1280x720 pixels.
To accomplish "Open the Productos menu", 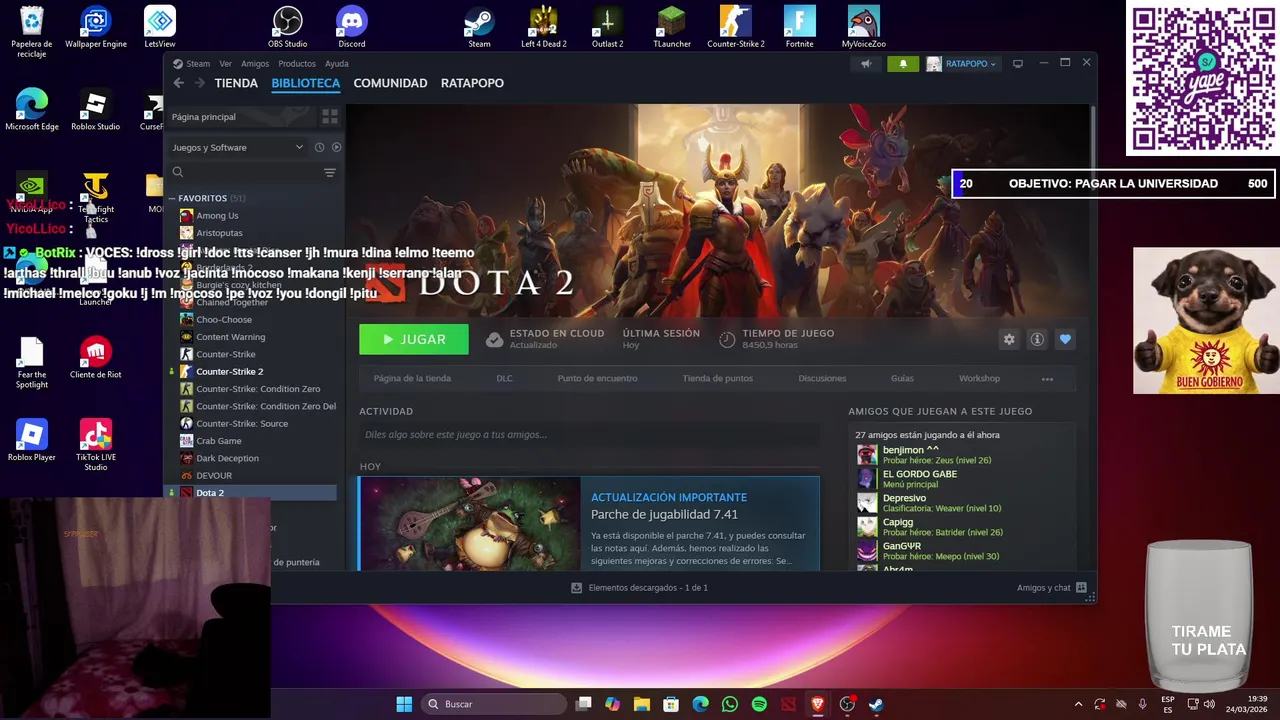I will (297, 64).
